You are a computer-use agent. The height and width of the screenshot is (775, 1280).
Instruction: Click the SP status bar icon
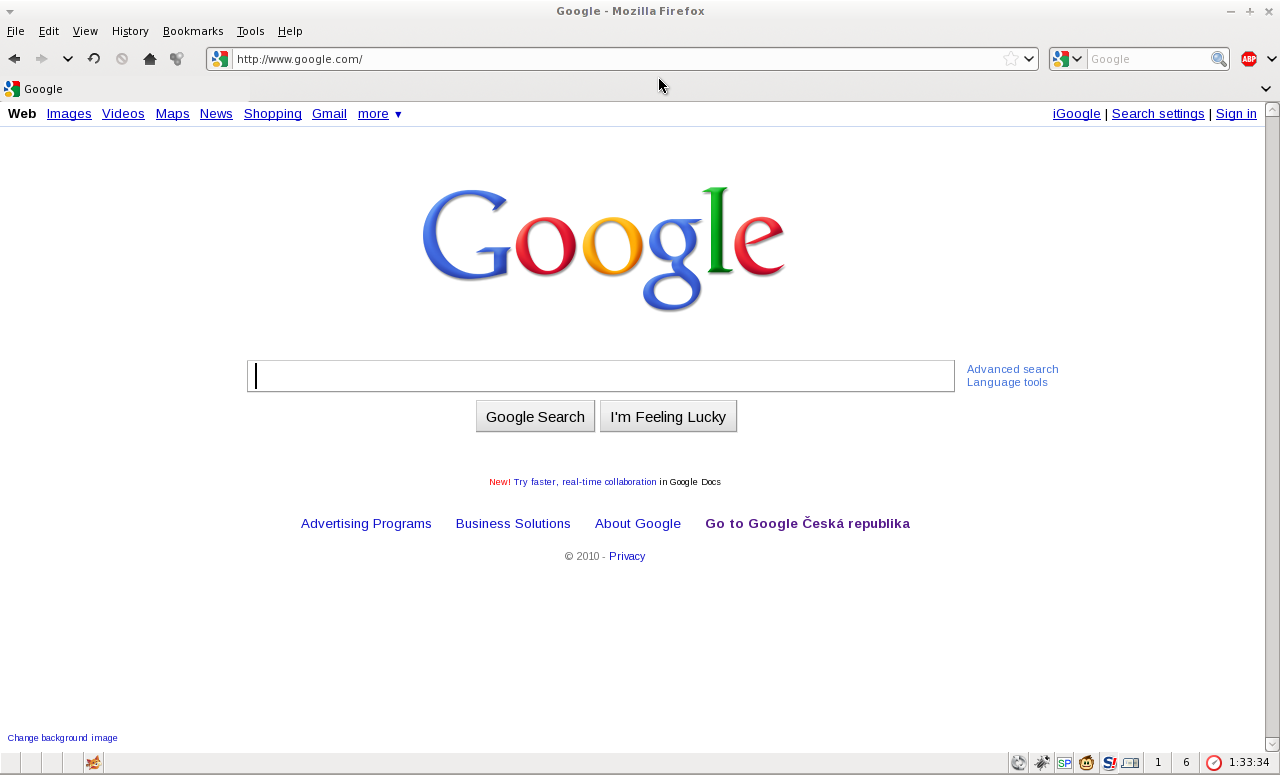pyautogui.click(x=1064, y=763)
